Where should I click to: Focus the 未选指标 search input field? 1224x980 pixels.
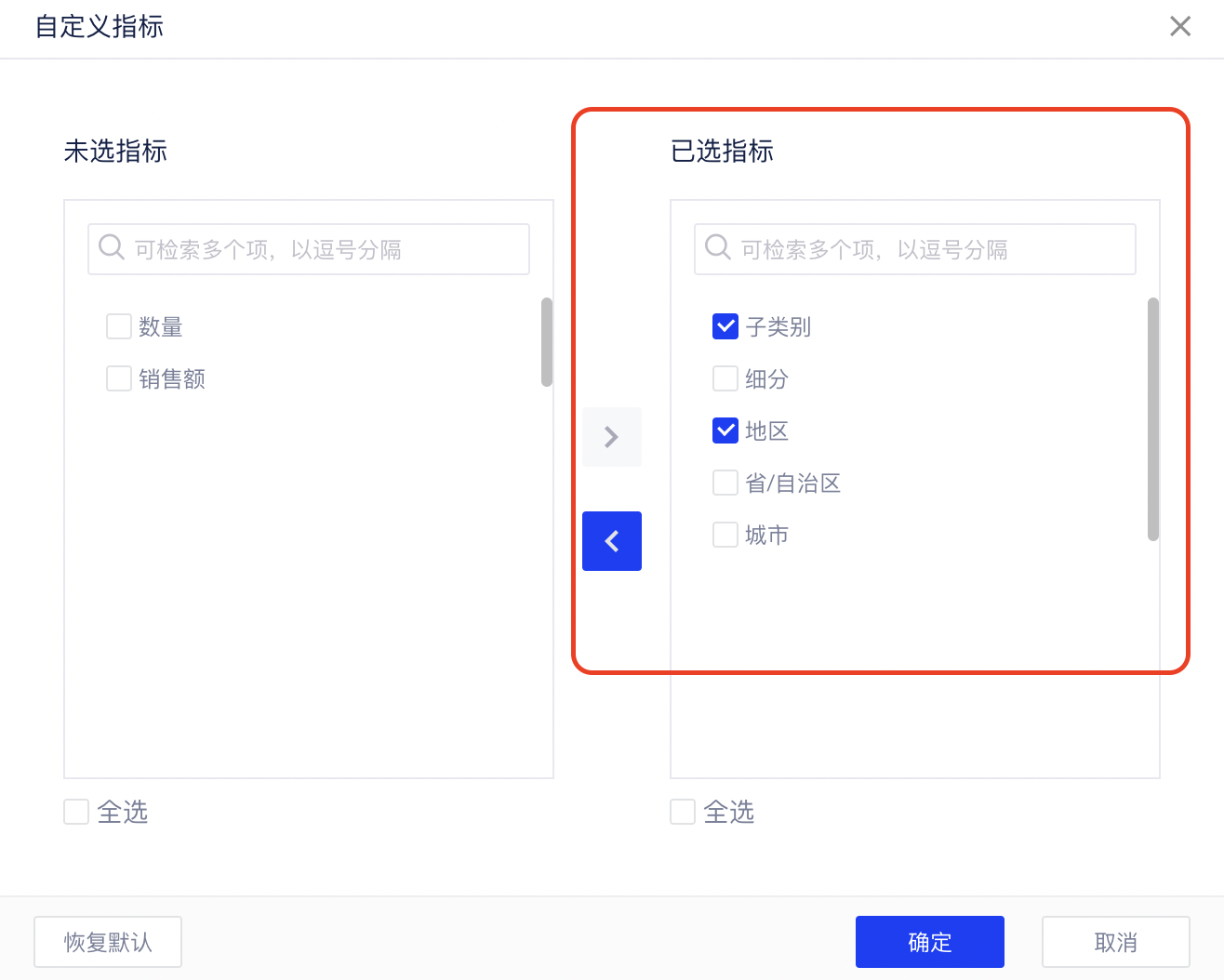click(326, 249)
